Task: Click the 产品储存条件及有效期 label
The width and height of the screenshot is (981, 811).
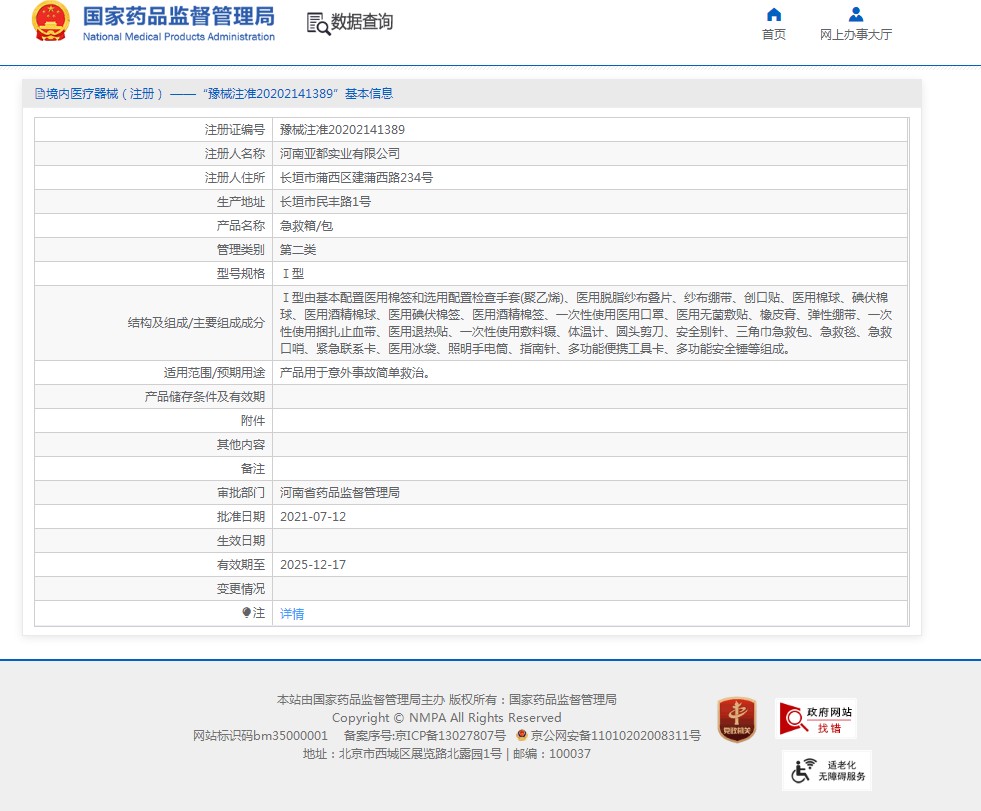Action: click(205, 397)
